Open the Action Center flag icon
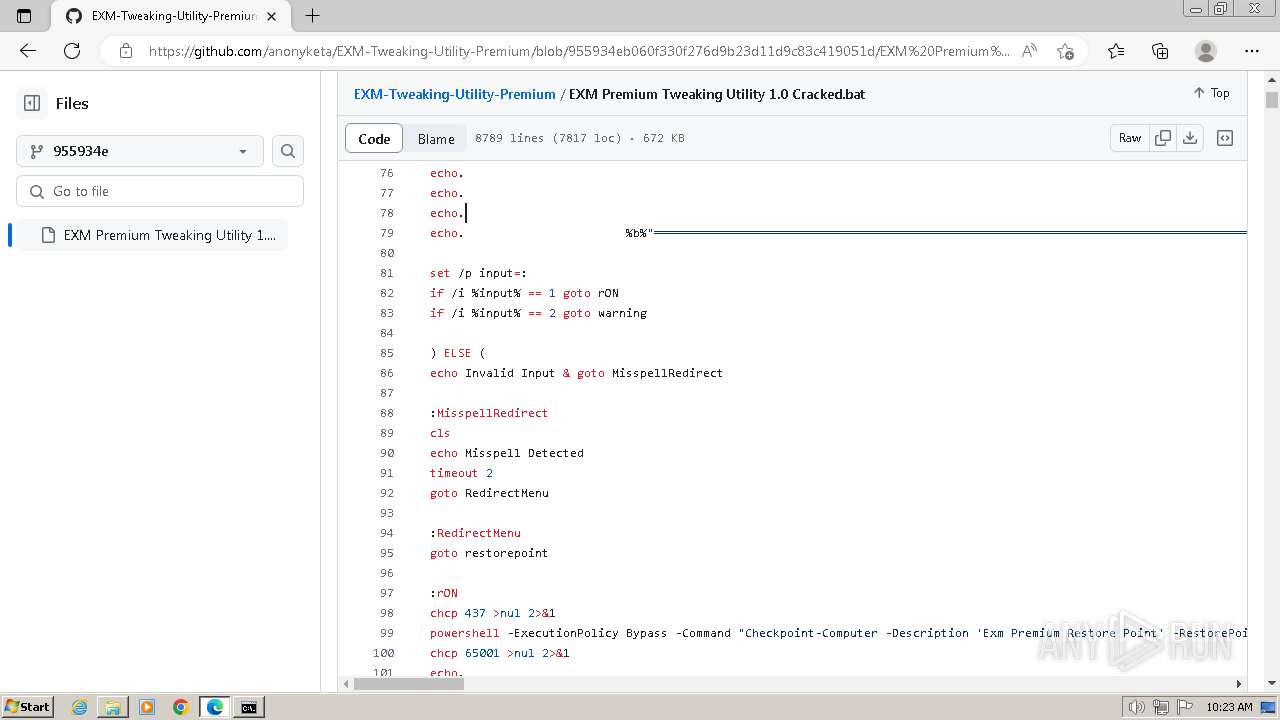This screenshot has width=1280, height=720. [x=1183, y=707]
